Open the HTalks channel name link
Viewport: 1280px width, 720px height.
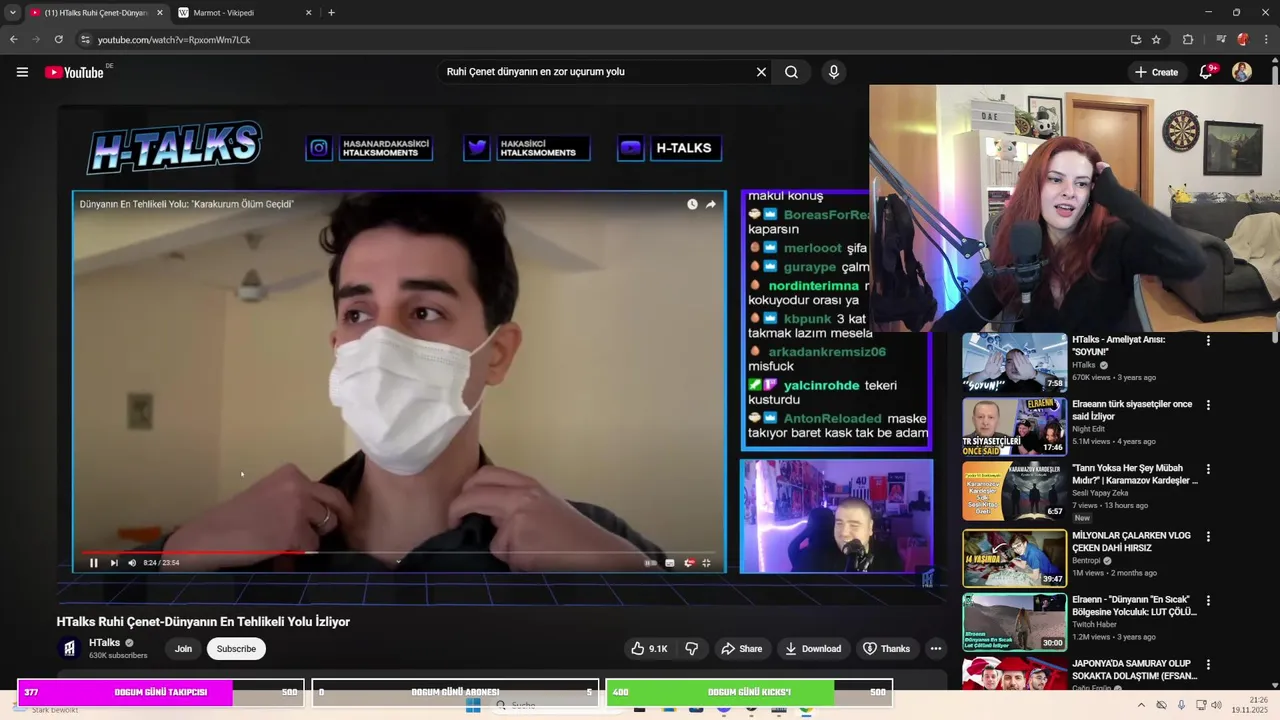(x=104, y=643)
